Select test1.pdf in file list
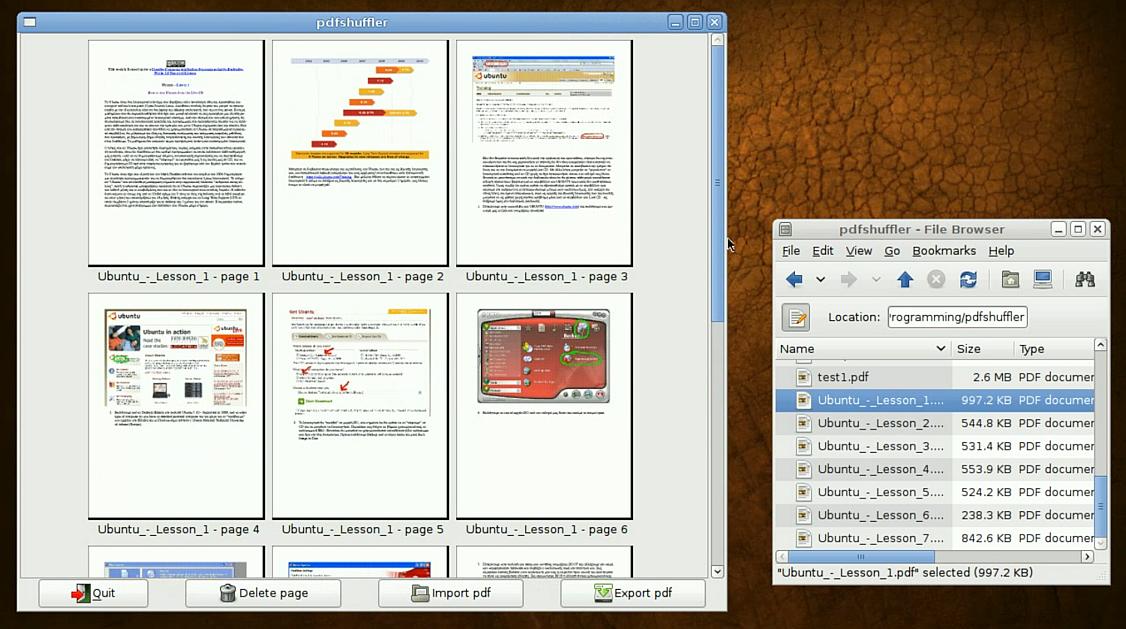The image size is (1126, 629). point(935,377)
